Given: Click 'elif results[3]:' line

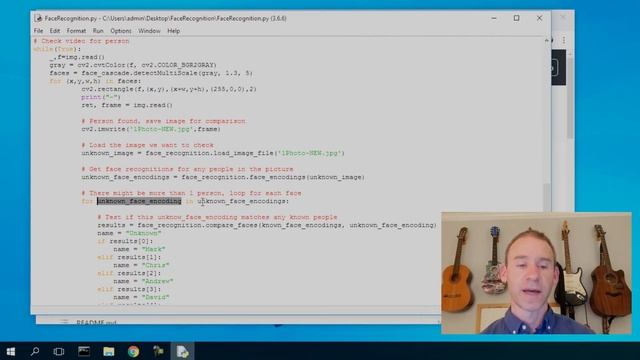Looking at the screenshot, I should click(129, 289).
